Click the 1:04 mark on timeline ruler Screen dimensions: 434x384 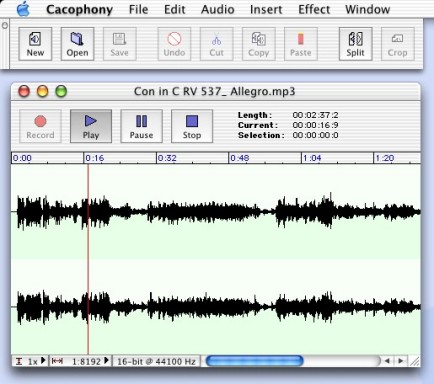tap(312, 158)
